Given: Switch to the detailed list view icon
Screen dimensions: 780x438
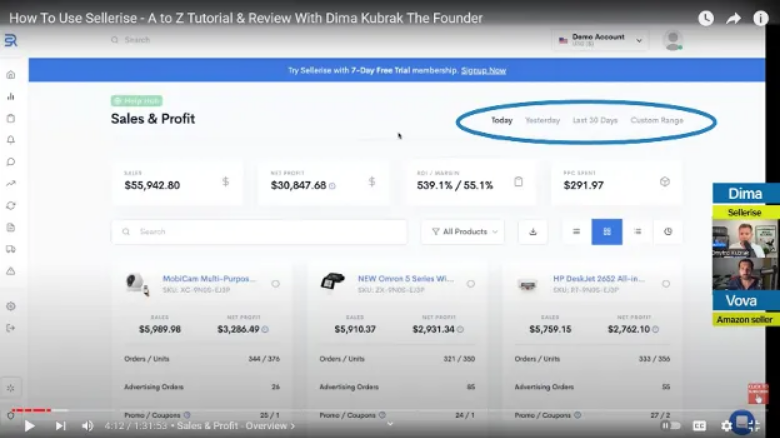Looking at the screenshot, I should point(638,231).
